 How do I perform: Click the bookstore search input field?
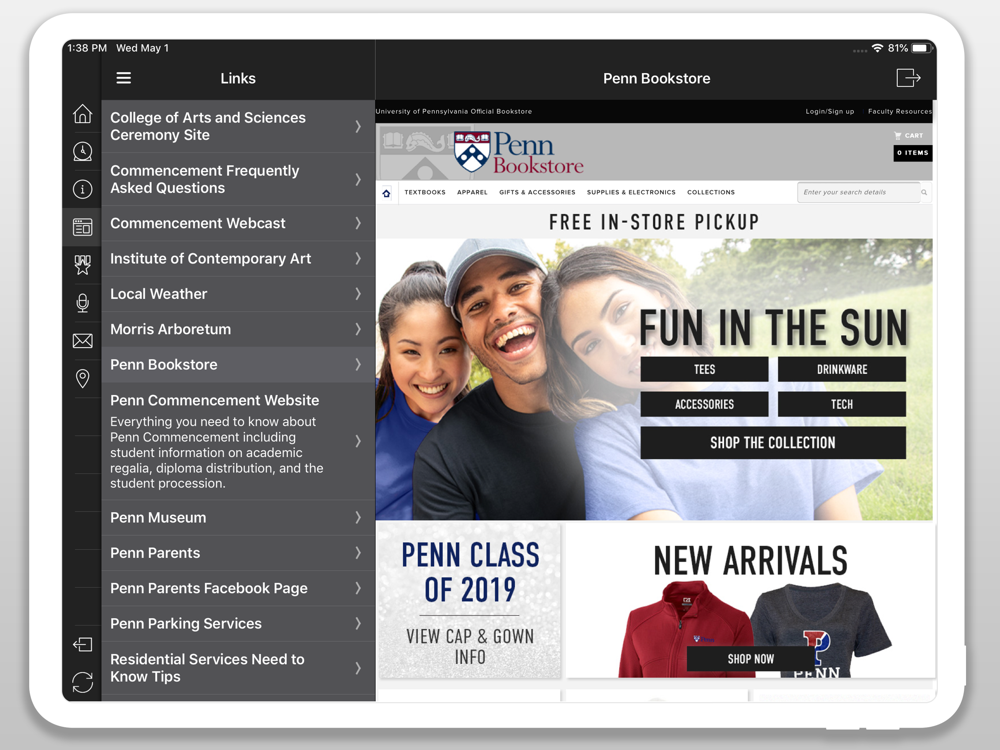pos(858,192)
